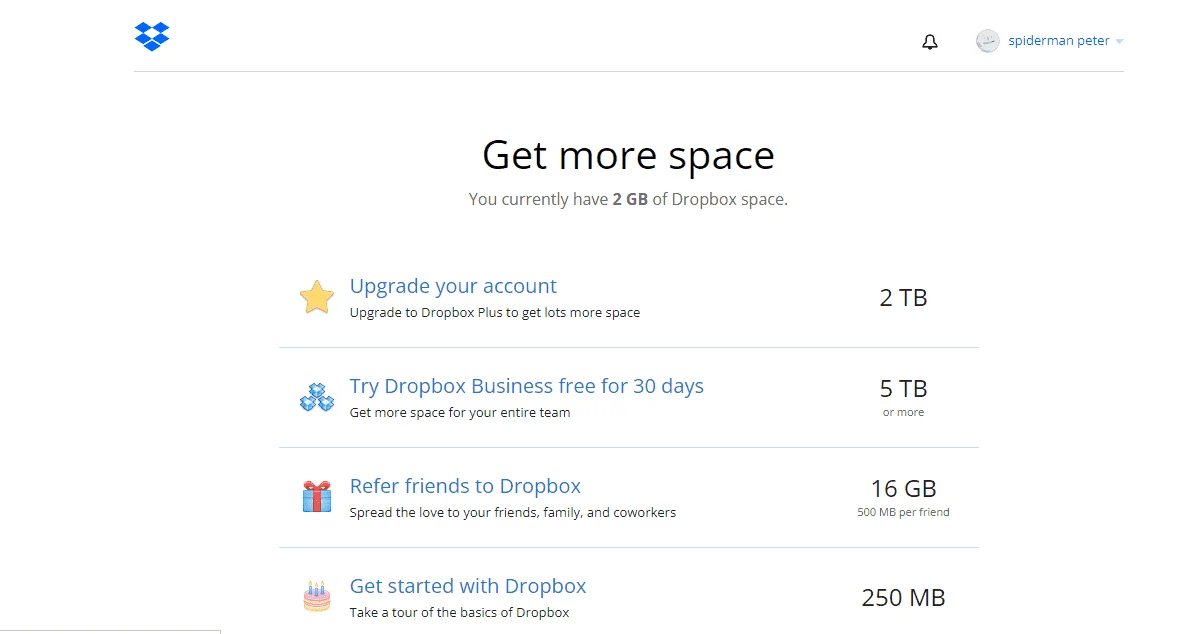Open the notifications bell

pos(930,42)
